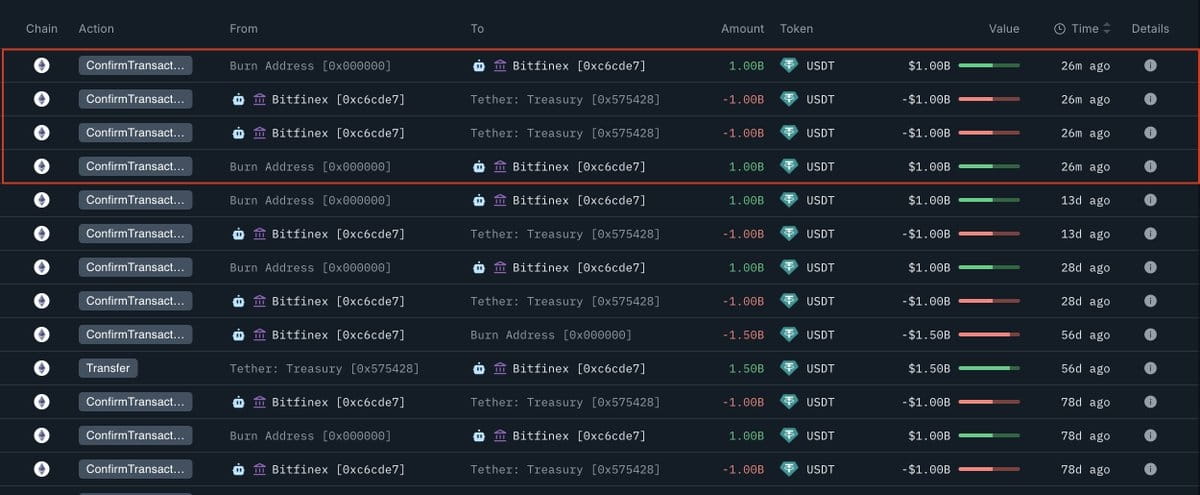Screen dimensions: 1200x495
Task: Sort by Time using the header arrows
Action: (x=1107, y=29)
